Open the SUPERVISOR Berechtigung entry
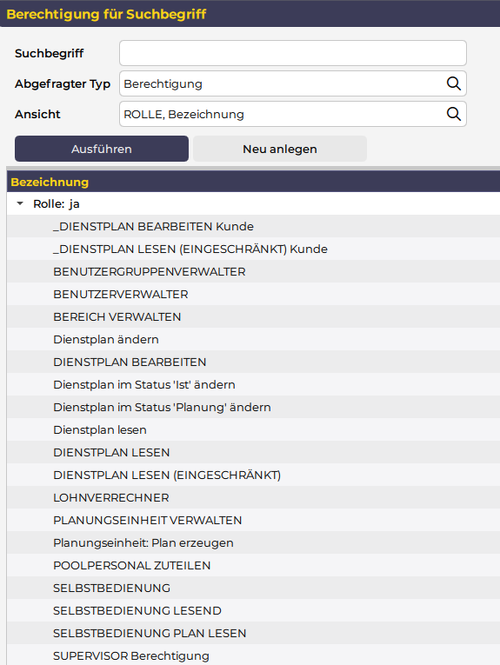This screenshot has height=665, width=500. point(253,655)
